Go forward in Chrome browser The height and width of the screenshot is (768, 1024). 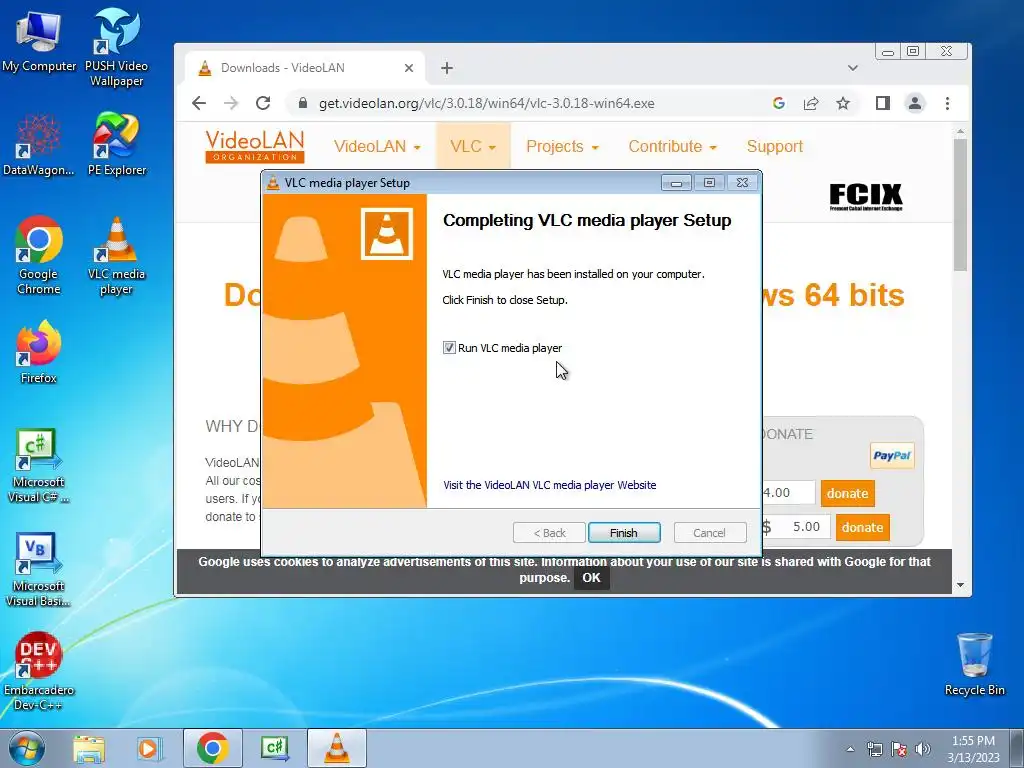pyautogui.click(x=231, y=103)
